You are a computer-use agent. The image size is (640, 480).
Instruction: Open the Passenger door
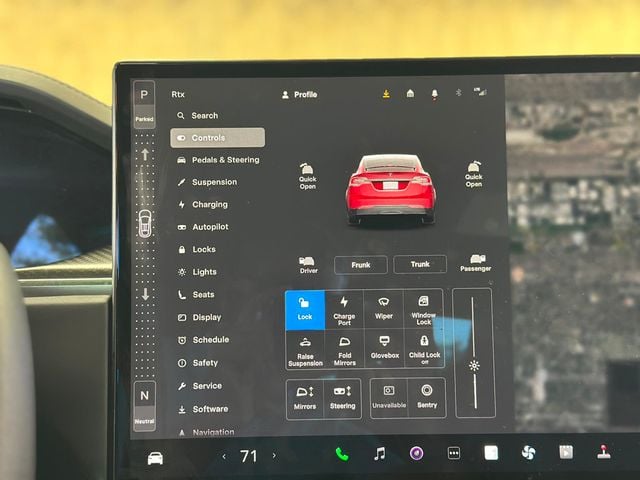476,263
